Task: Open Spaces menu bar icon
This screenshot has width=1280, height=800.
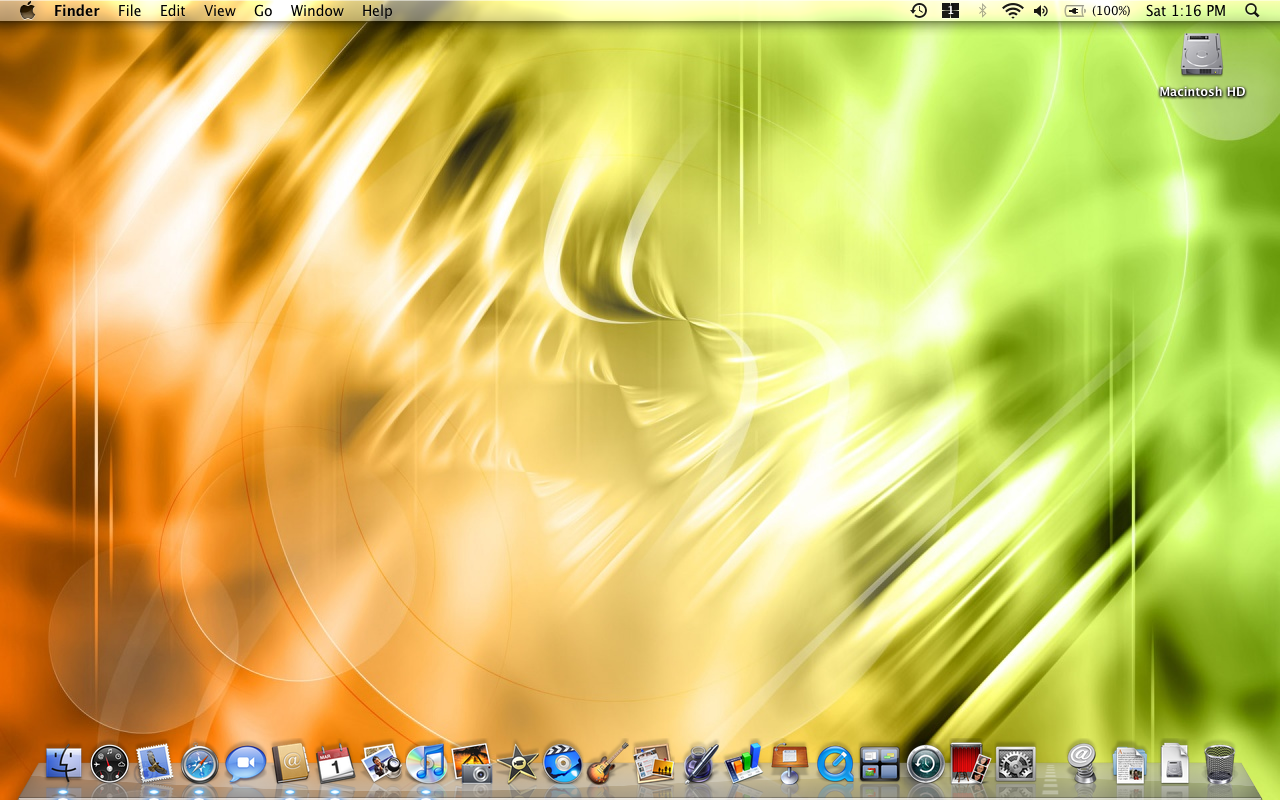Action: pyautogui.click(x=950, y=11)
